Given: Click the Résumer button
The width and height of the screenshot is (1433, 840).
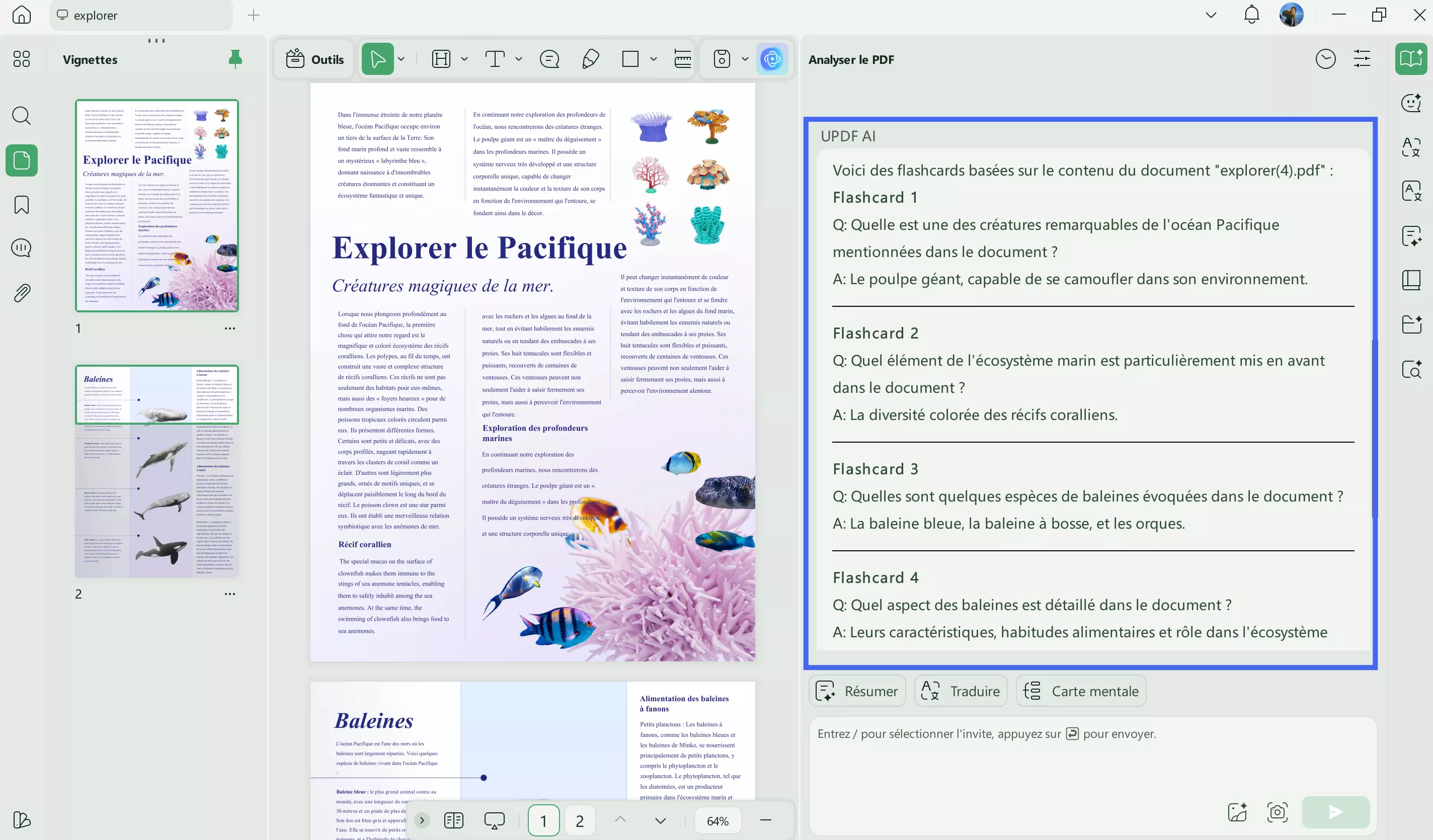Looking at the screenshot, I should click(857, 691).
